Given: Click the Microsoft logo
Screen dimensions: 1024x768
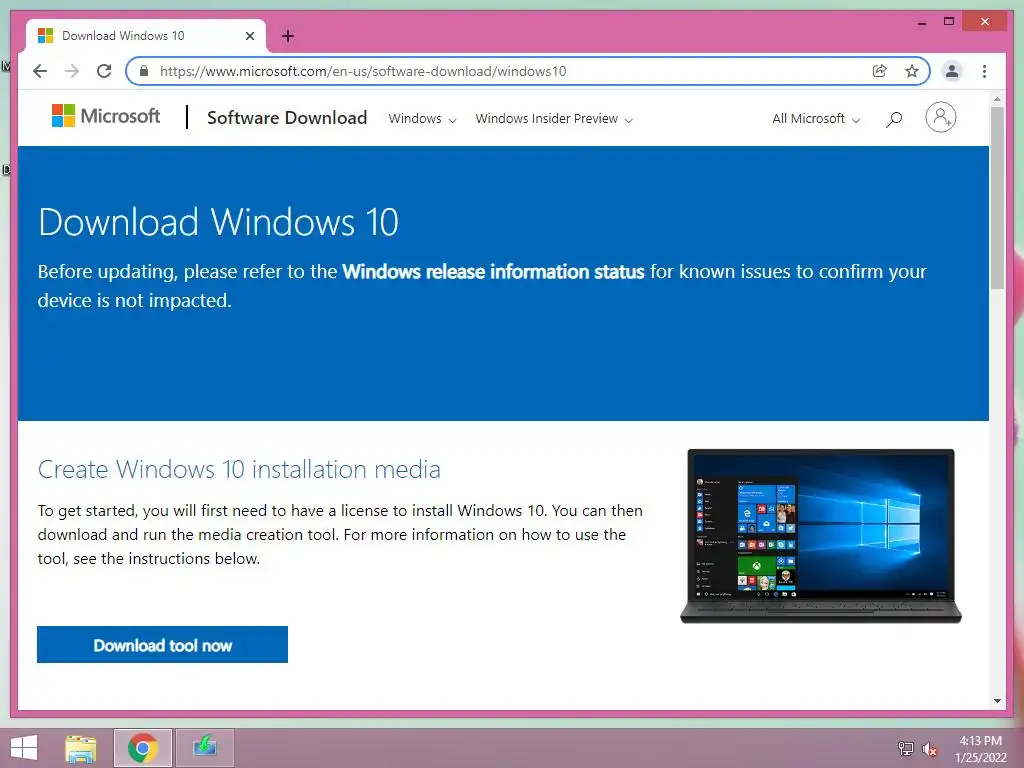Looking at the screenshot, I should click(x=106, y=116).
